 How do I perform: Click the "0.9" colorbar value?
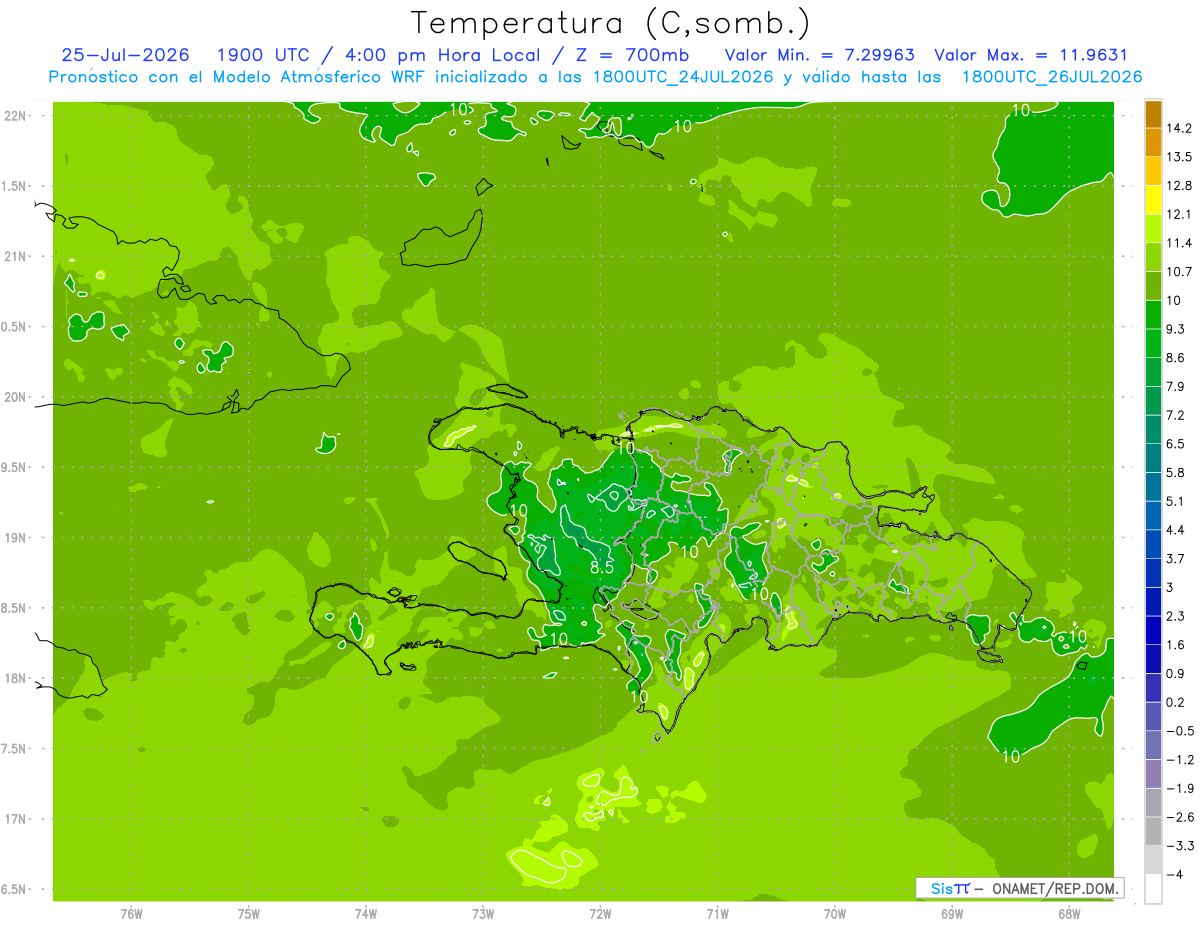[x=1176, y=674]
